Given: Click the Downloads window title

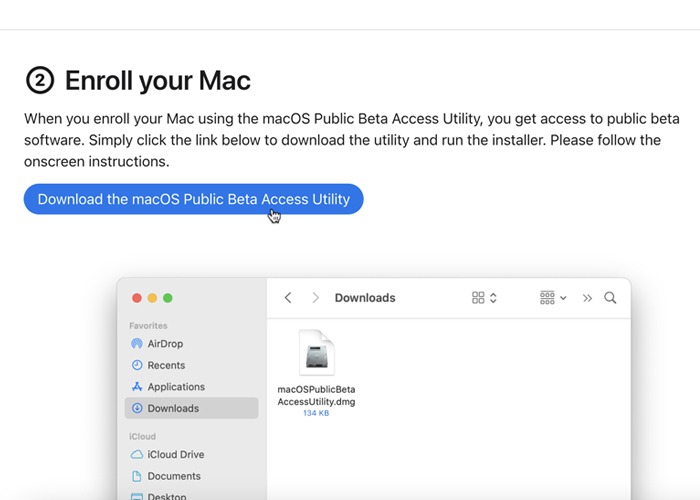Looking at the screenshot, I should point(365,298).
